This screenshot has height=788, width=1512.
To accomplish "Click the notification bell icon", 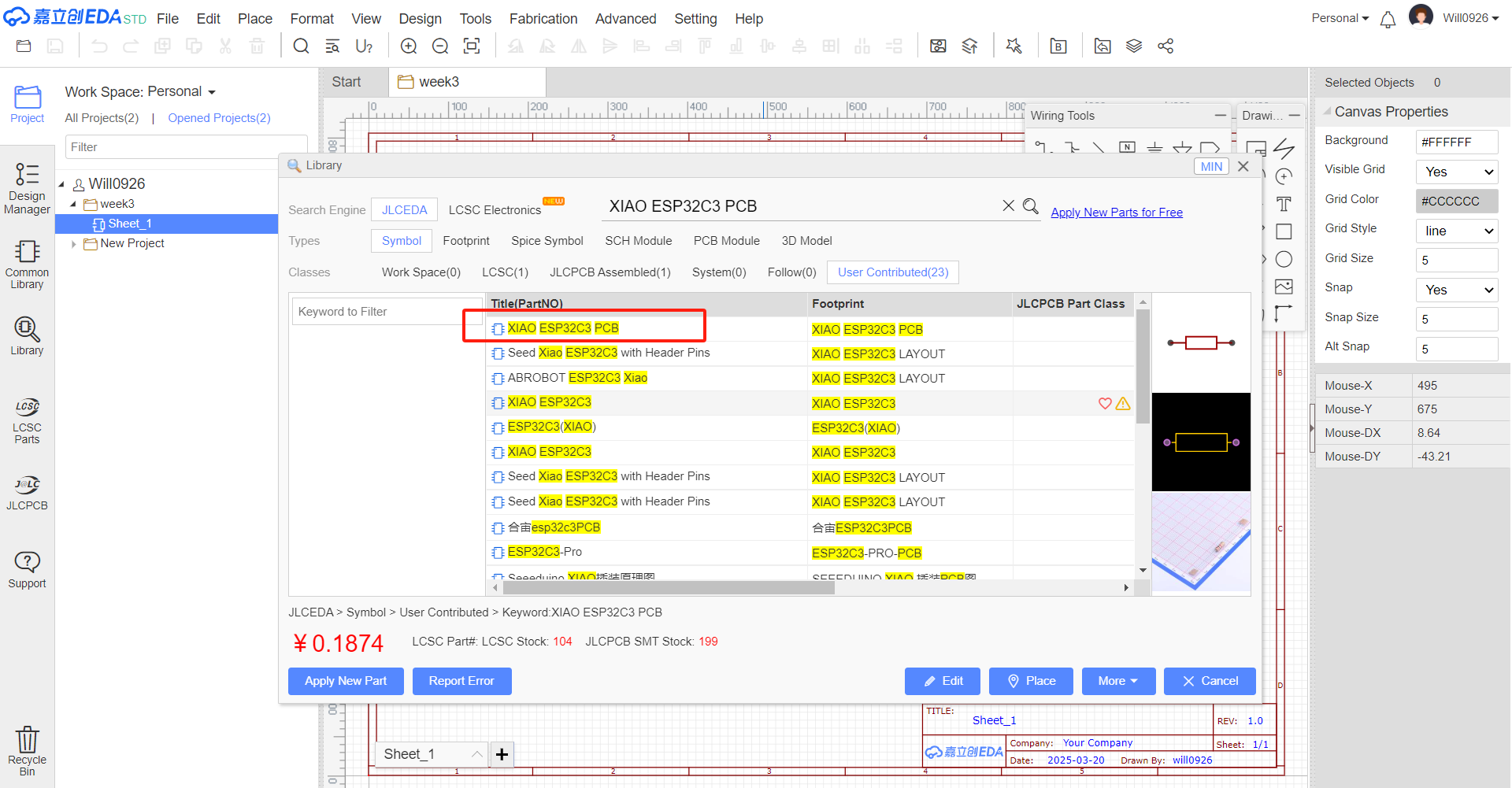I will point(1388,20).
